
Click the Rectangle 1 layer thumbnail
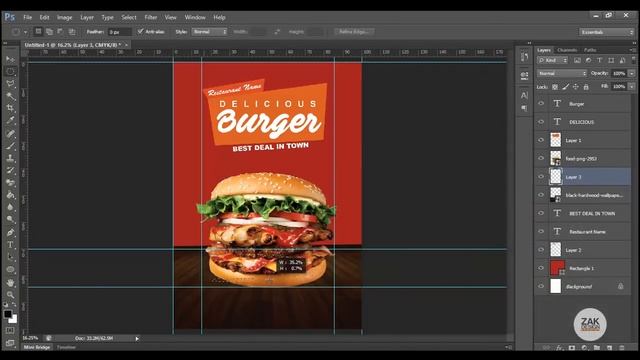coord(557,268)
